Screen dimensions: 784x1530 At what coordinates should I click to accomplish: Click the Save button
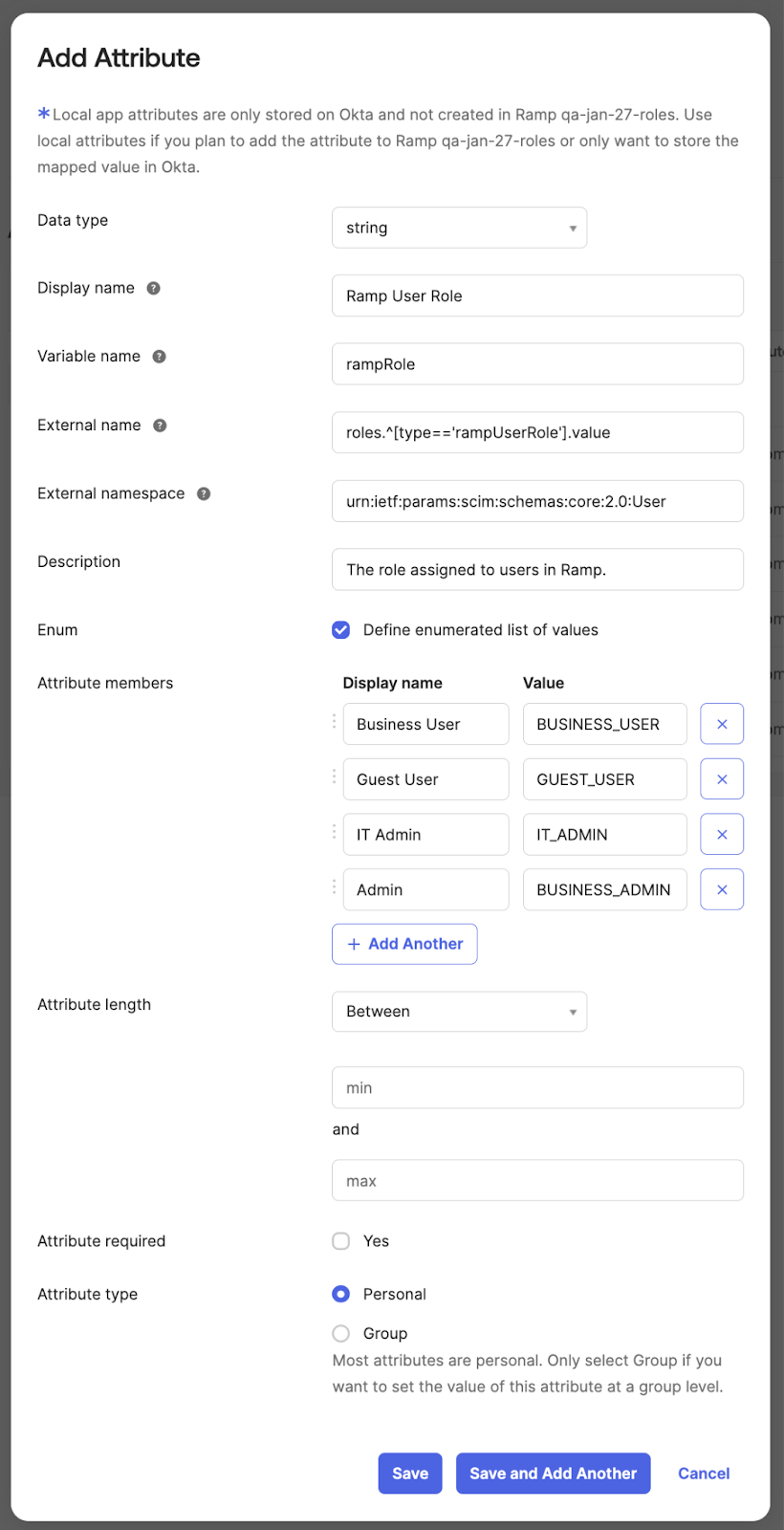point(410,1474)
